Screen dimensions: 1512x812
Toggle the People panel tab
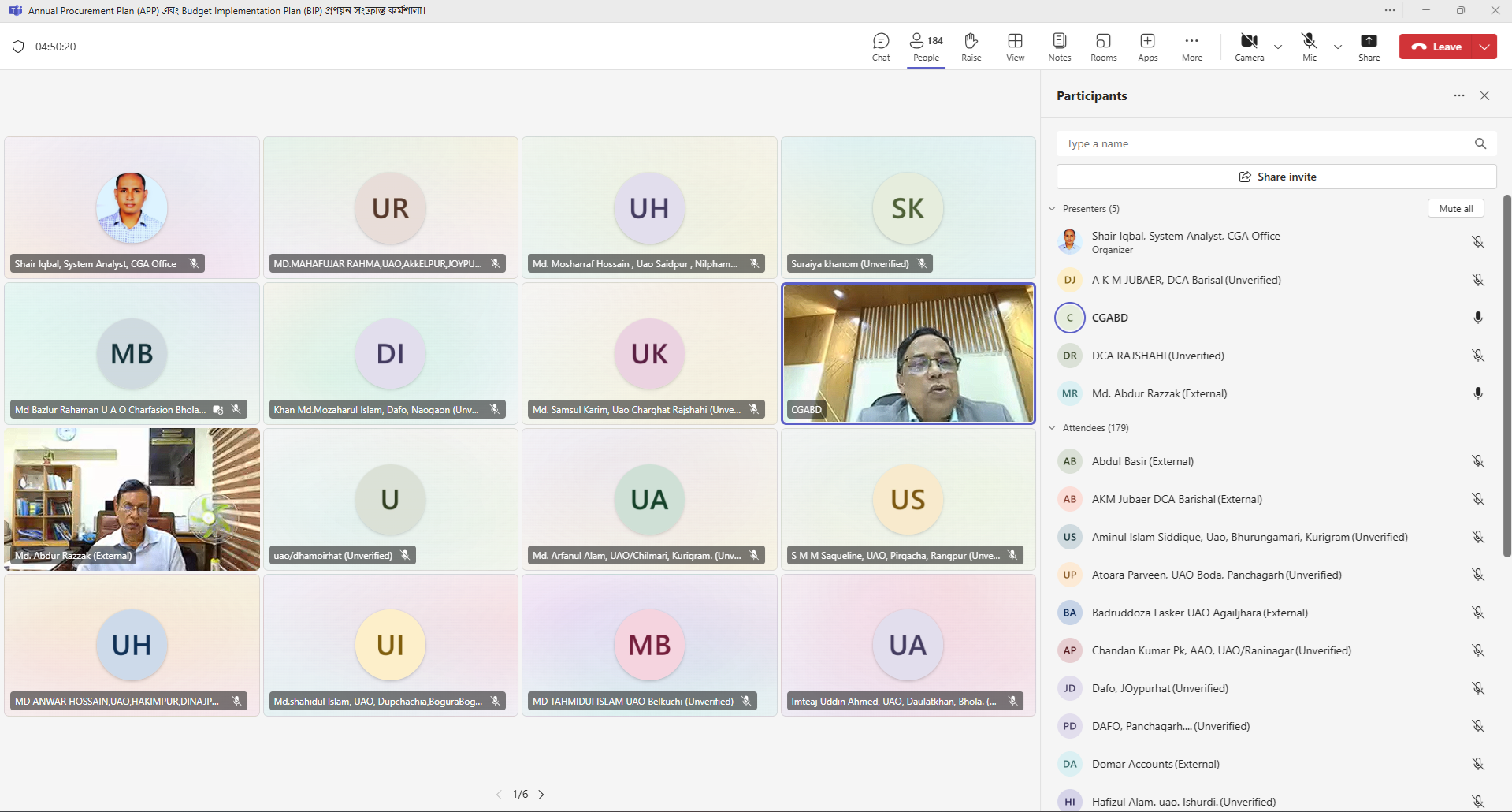coord(926,47)
